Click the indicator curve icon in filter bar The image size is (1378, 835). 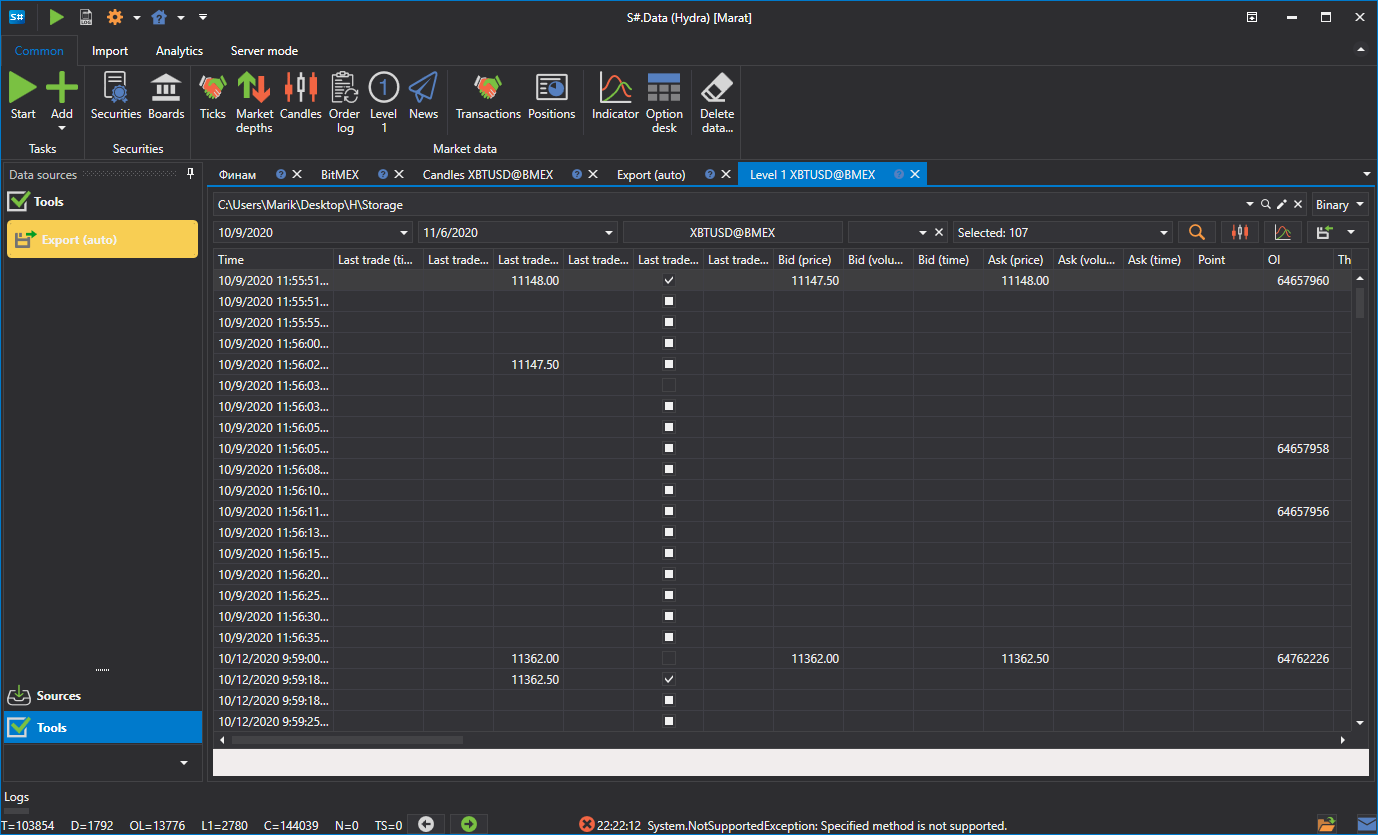point(1283,232)
